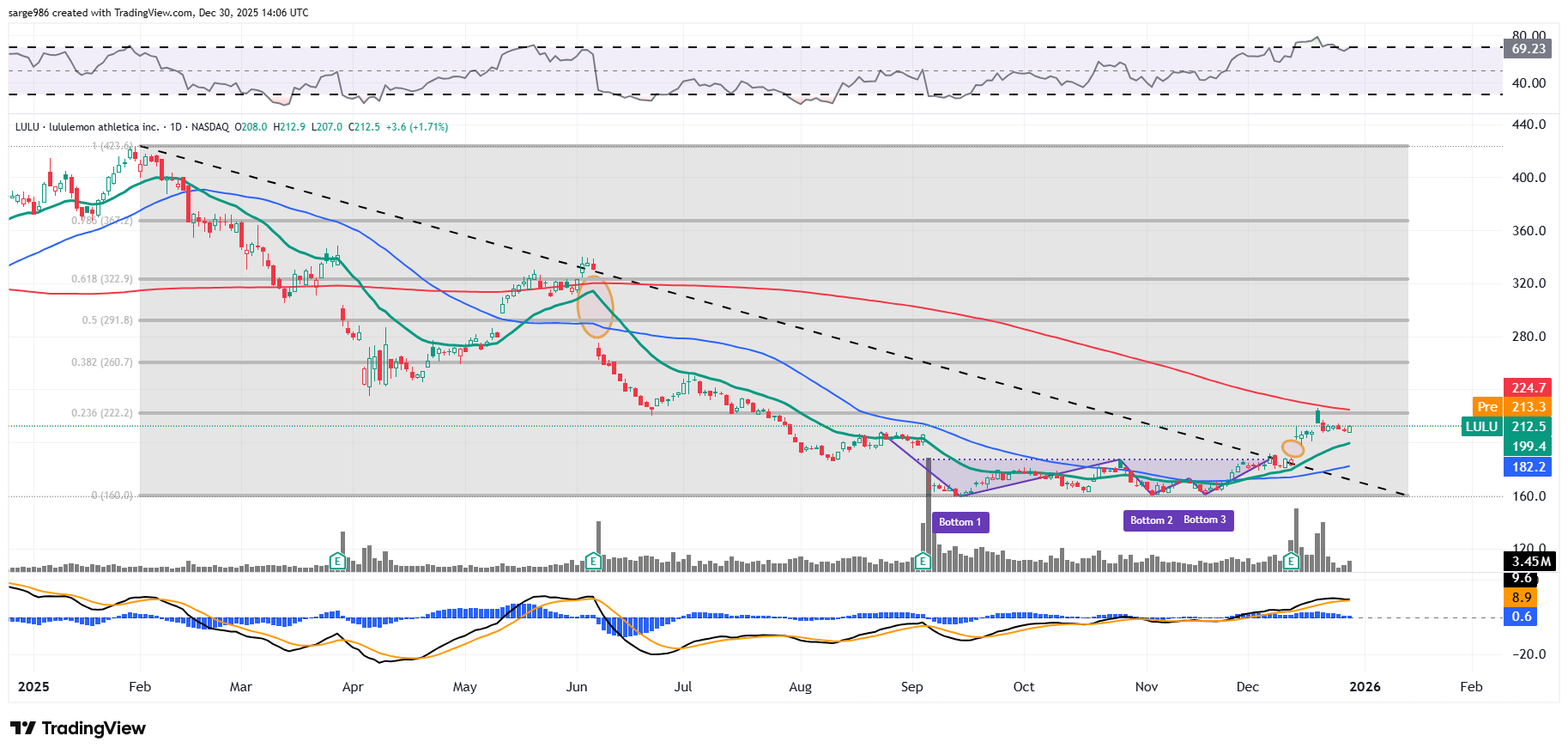Screen dimensions: 1568x754
Task: Click the late-March earnings E marker
Action: pyautogui.click(x=338, y=562)
